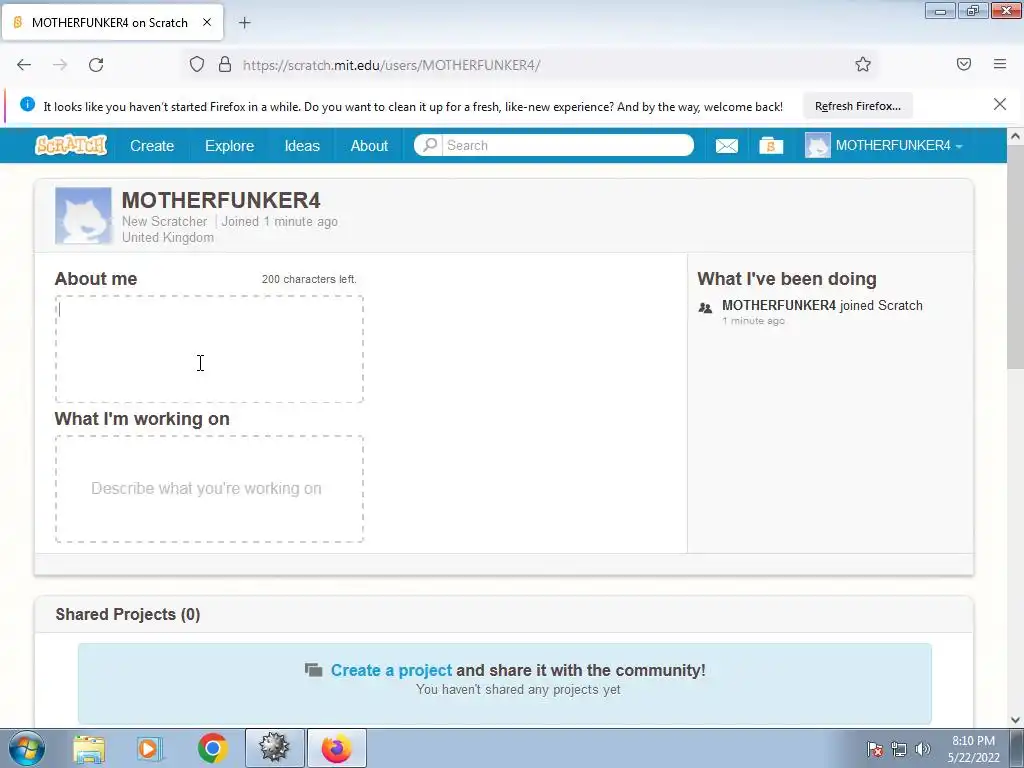Open the Ideas menu item
Screen dimensions: 1024x768
click(302, 146)
